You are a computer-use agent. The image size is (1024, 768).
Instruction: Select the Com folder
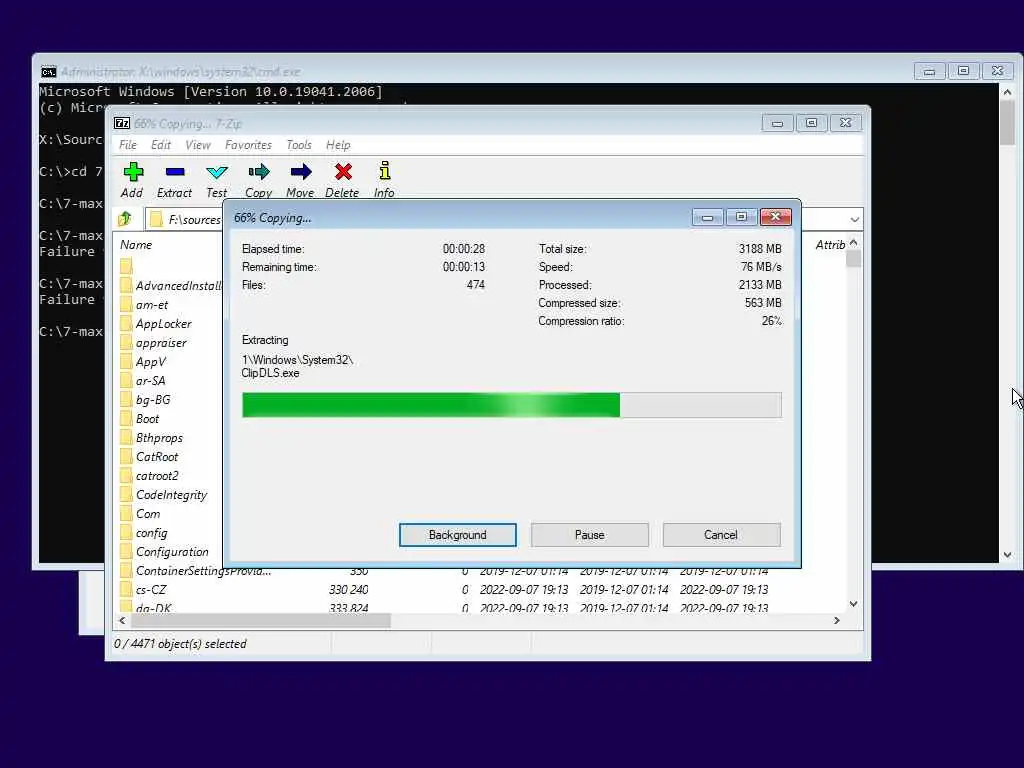coord(148,514)
